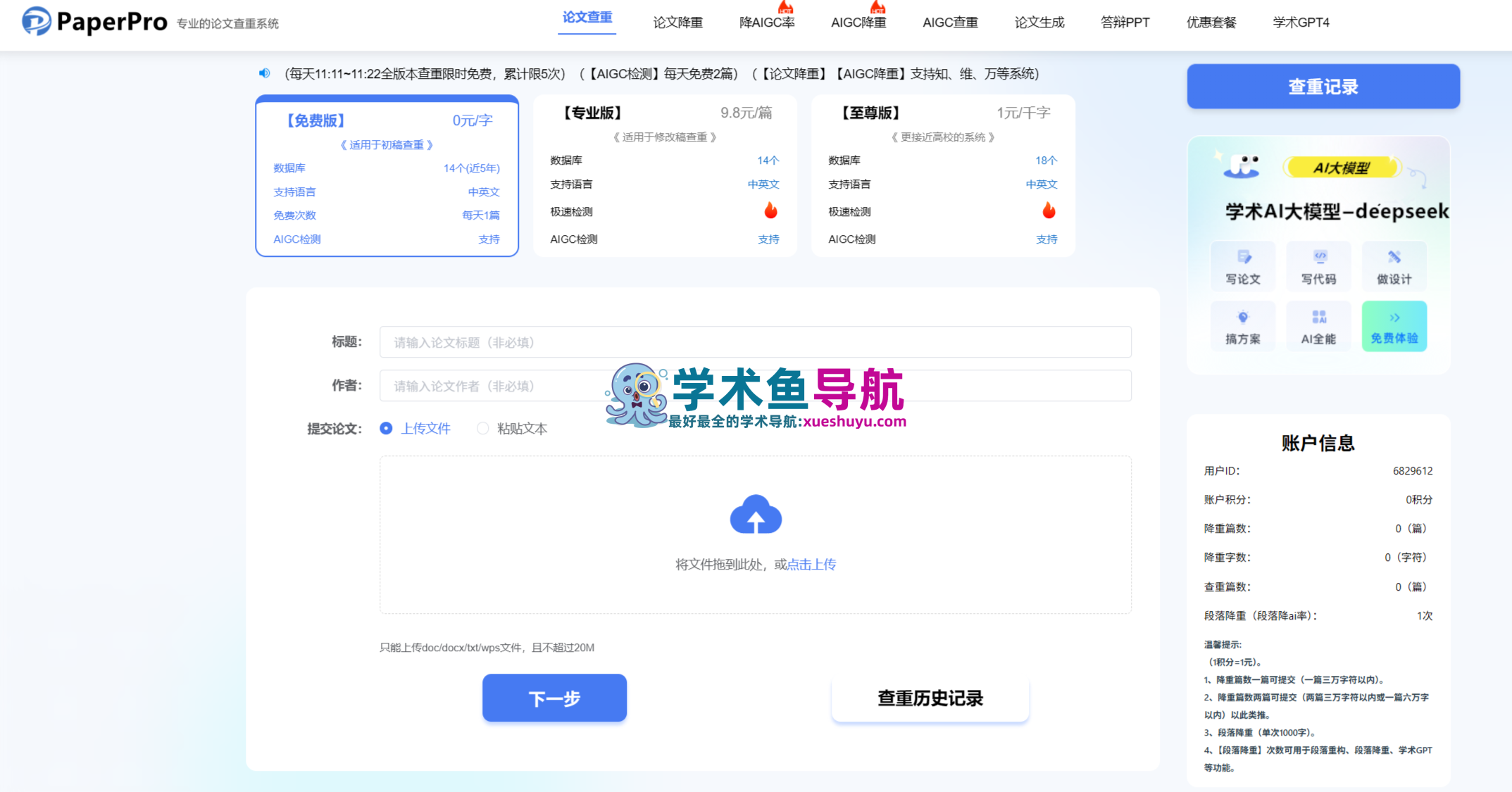Click the user ID value 6829612

coord(1413,471)
